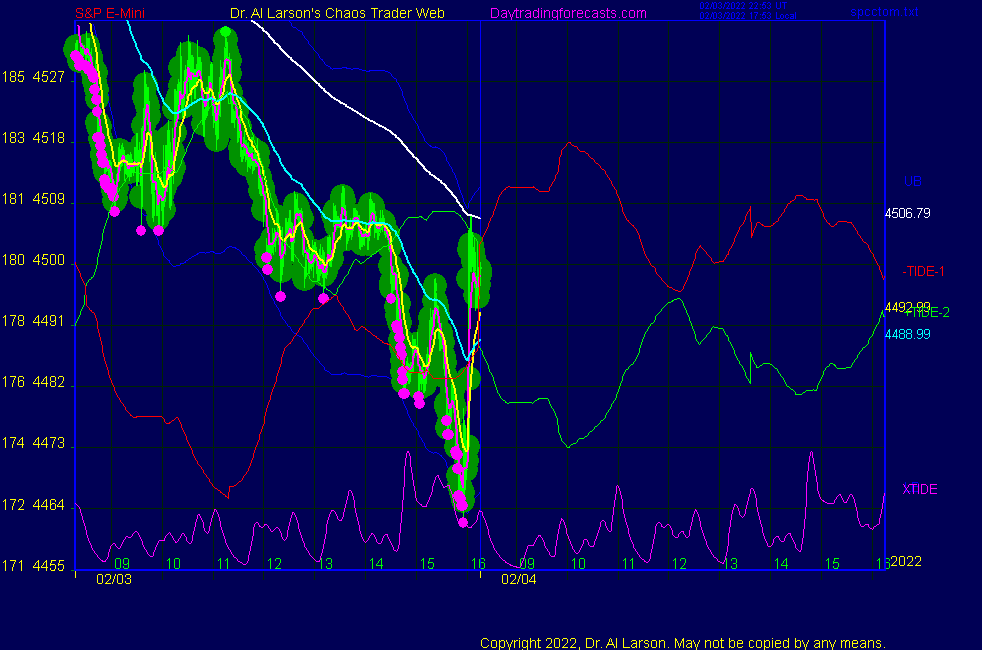Click the 2022 year label
The image size is (982, 650).
(906, 561)
